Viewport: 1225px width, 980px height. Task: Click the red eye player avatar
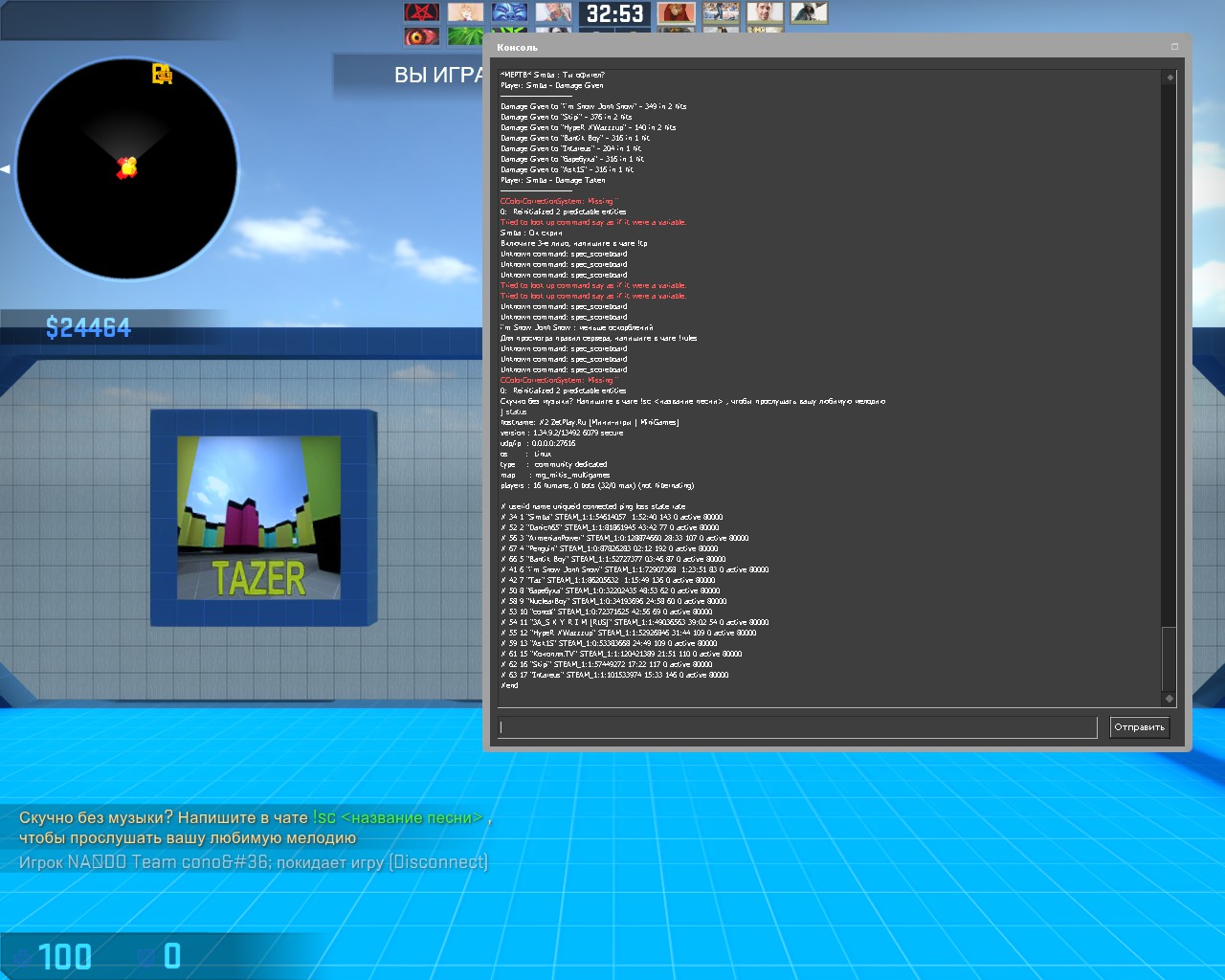pyautogui.click(x=421, y=37)
